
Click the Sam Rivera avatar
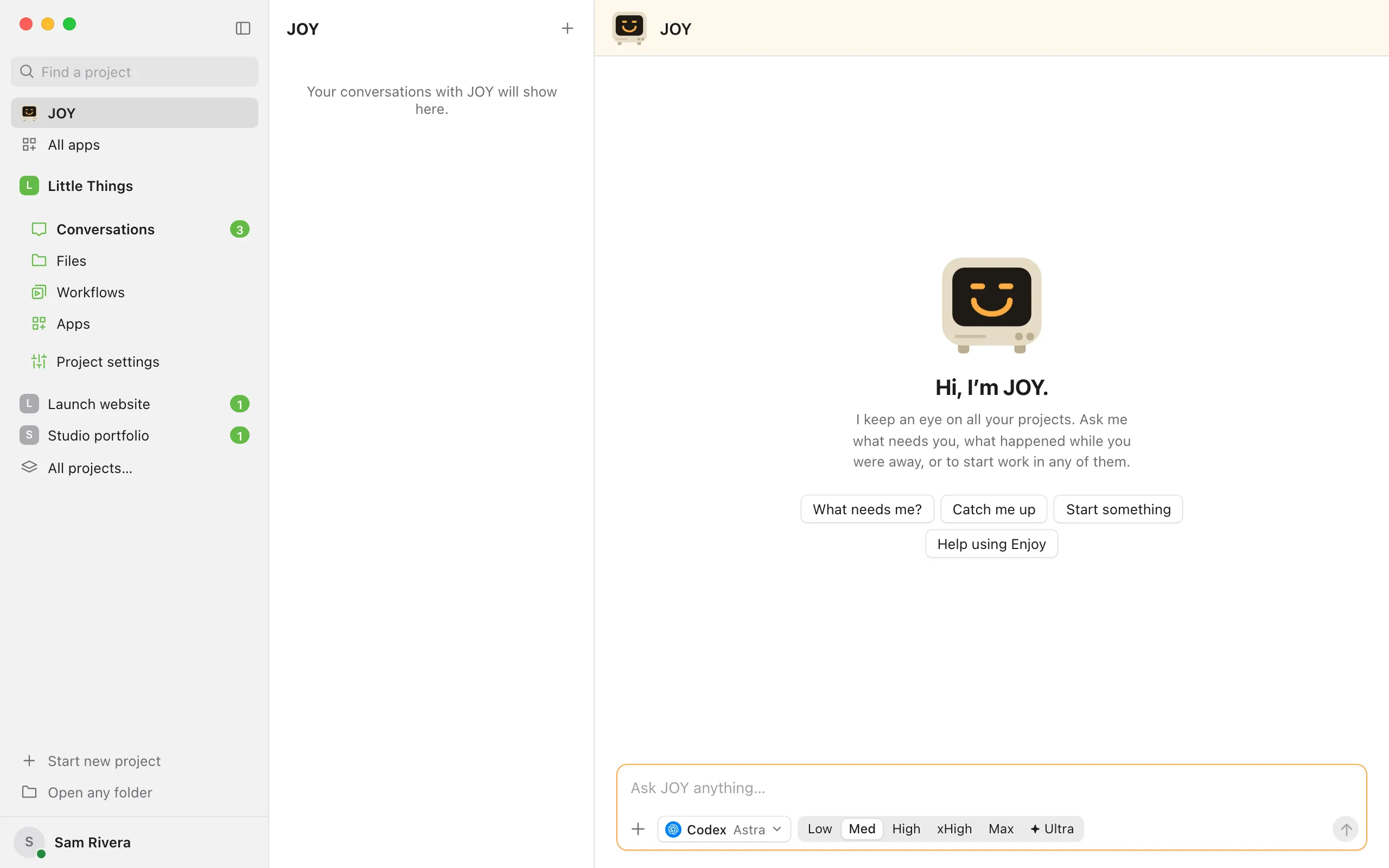tap(29, 842)
